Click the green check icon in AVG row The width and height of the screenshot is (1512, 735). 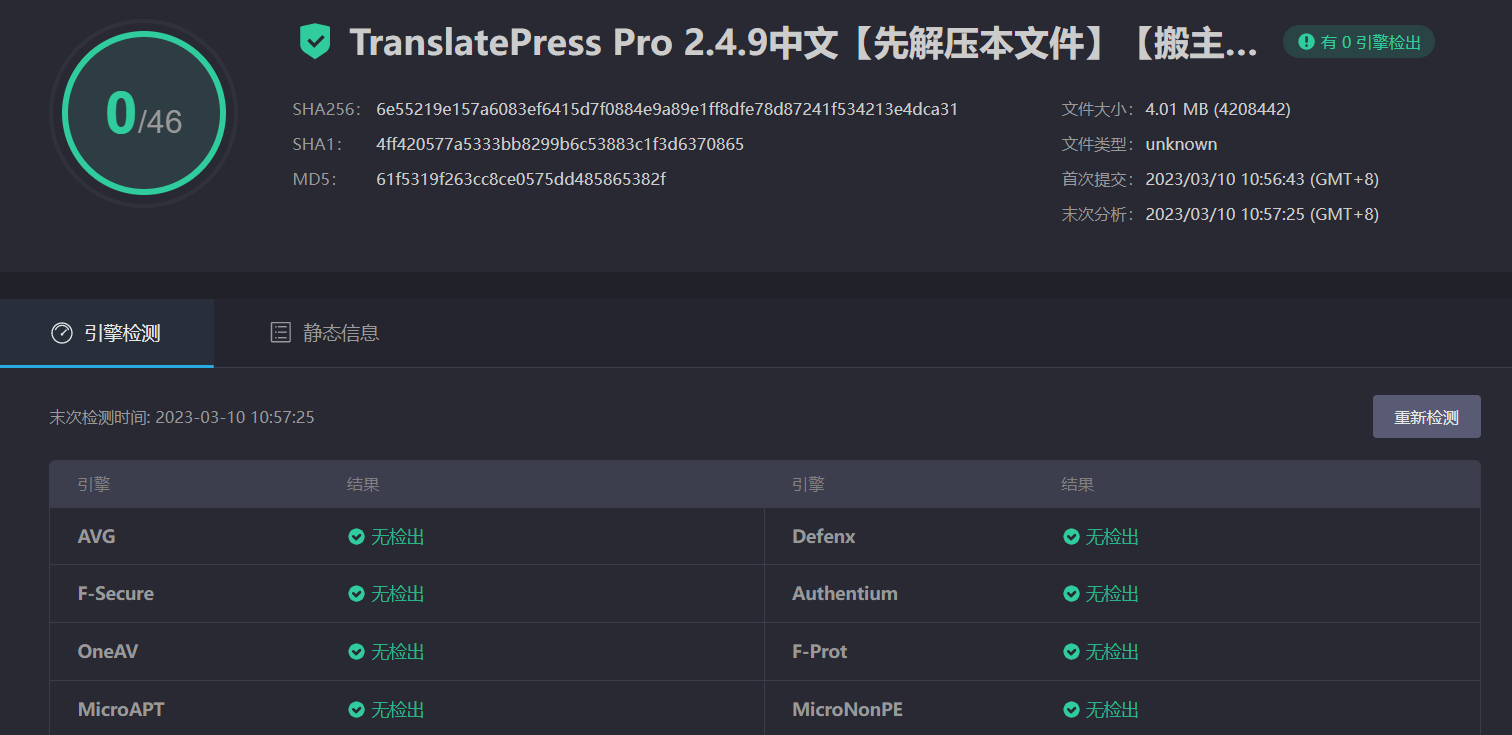coord(356,537)
